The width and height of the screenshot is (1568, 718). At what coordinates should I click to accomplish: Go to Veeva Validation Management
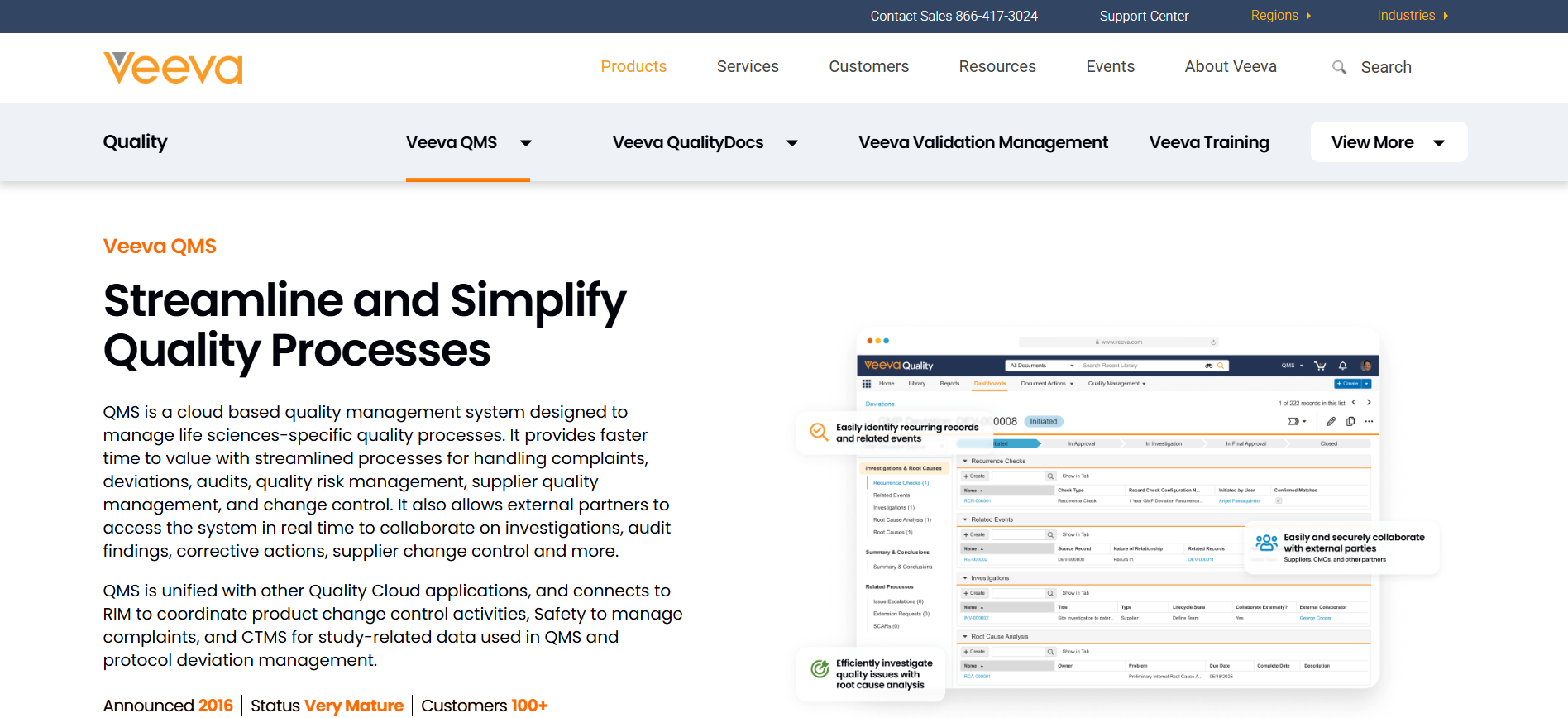(x=983, y=142)
